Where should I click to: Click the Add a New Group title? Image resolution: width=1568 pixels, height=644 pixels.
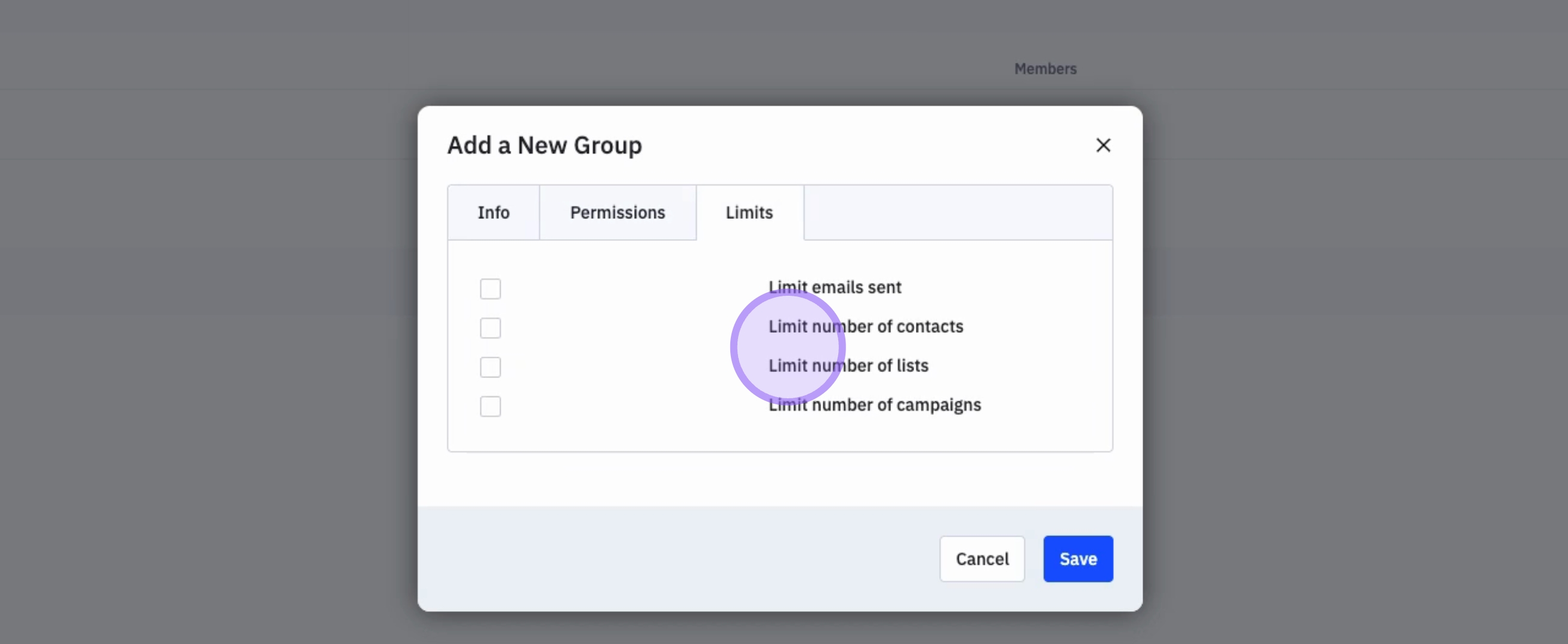544,145
